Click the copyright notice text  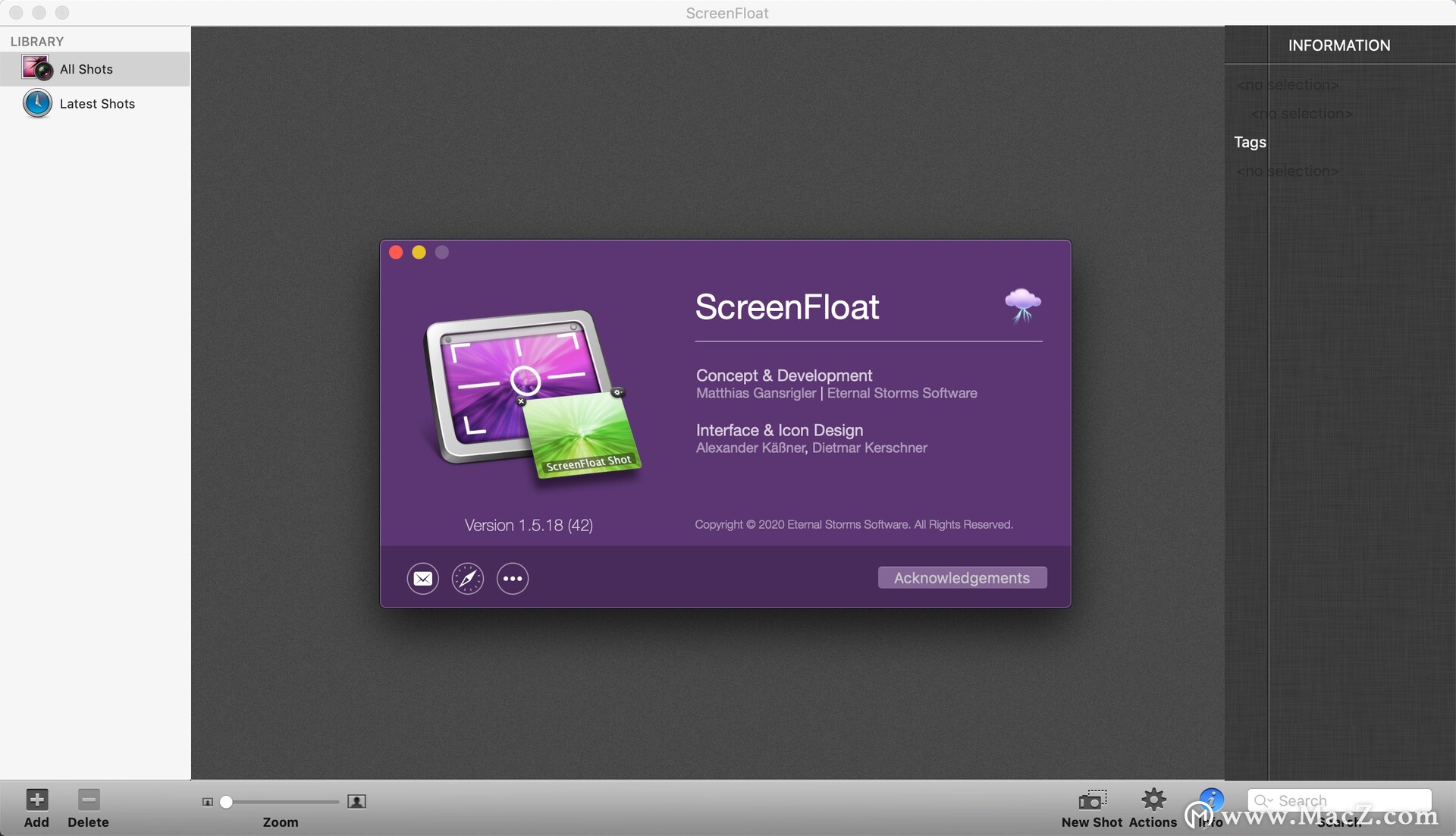click(x=854, y=525)
